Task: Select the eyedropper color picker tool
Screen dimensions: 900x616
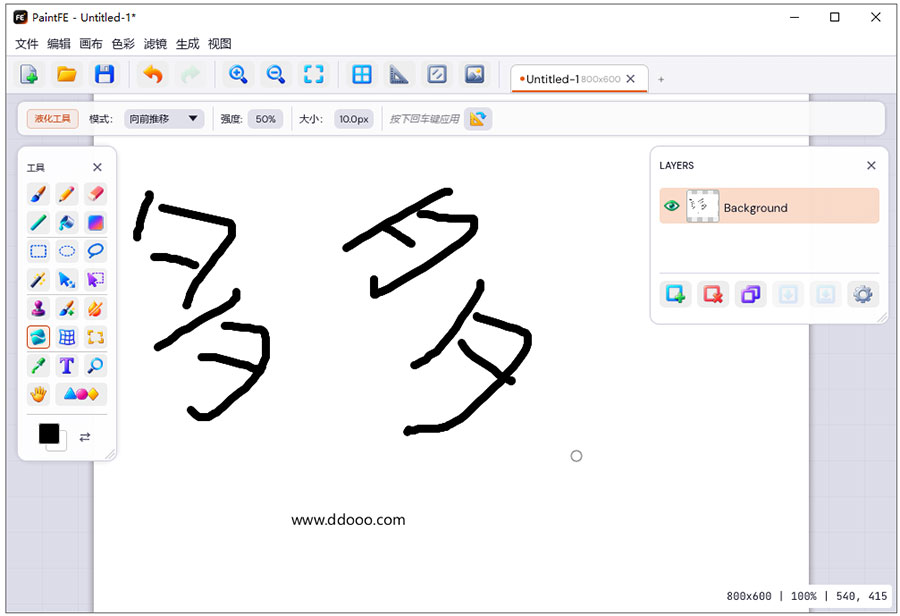Action: click(38, 365)
